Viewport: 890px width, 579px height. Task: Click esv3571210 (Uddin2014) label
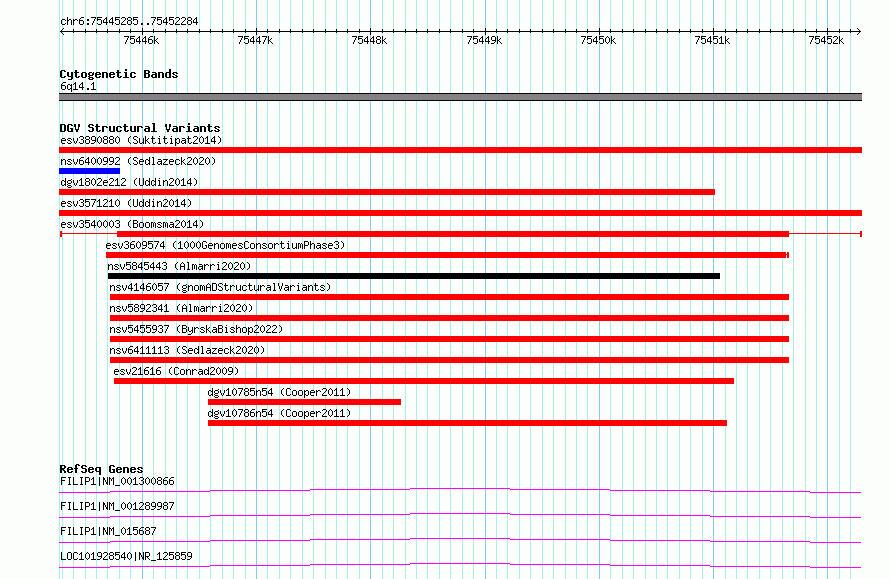click(126, 203)
